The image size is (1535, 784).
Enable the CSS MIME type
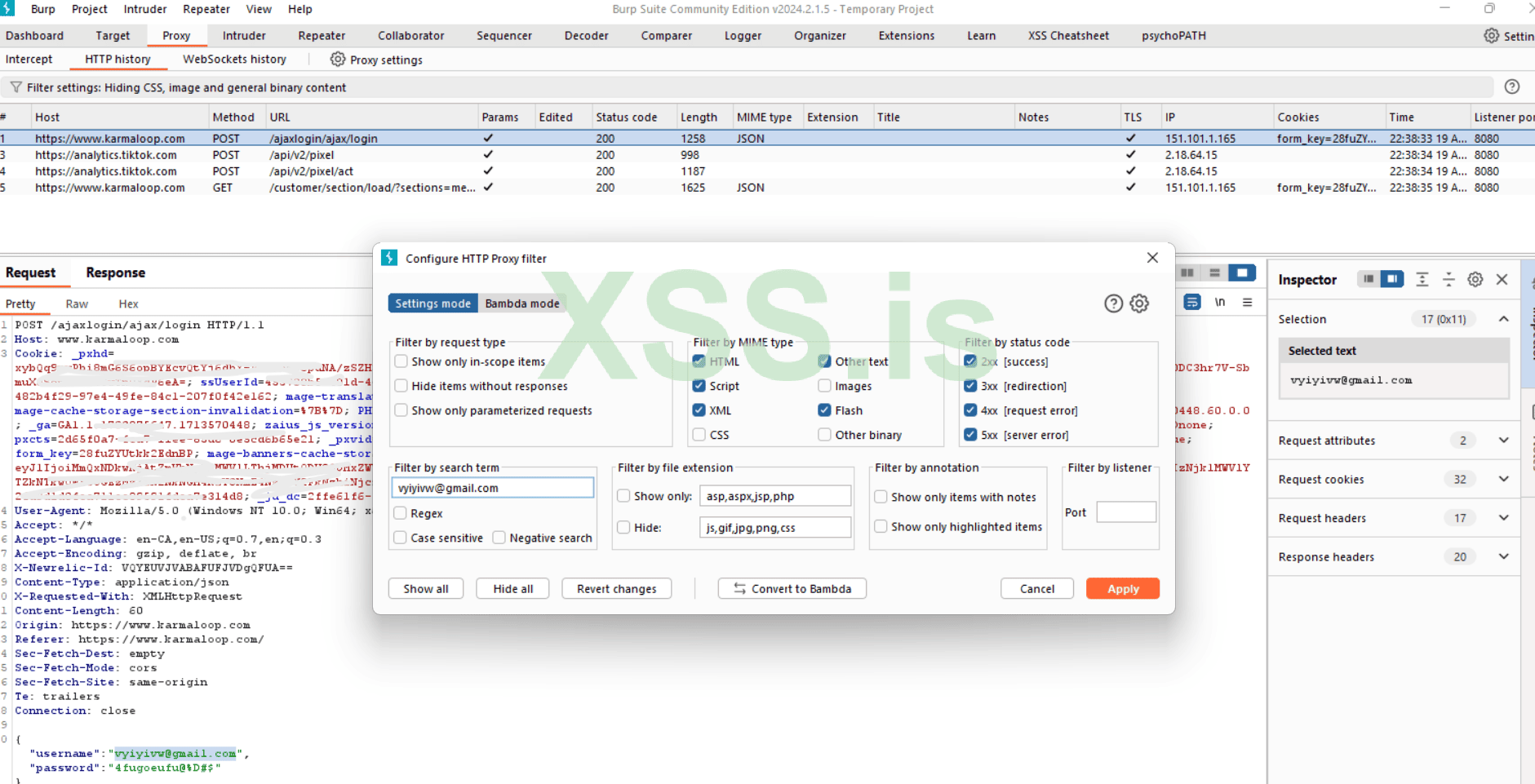(699, 435)
